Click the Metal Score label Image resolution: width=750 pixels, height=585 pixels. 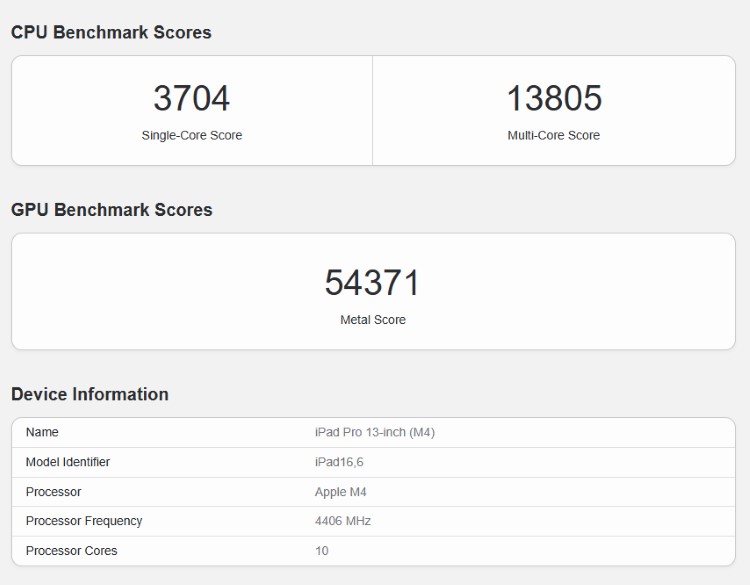click(372, 320)
